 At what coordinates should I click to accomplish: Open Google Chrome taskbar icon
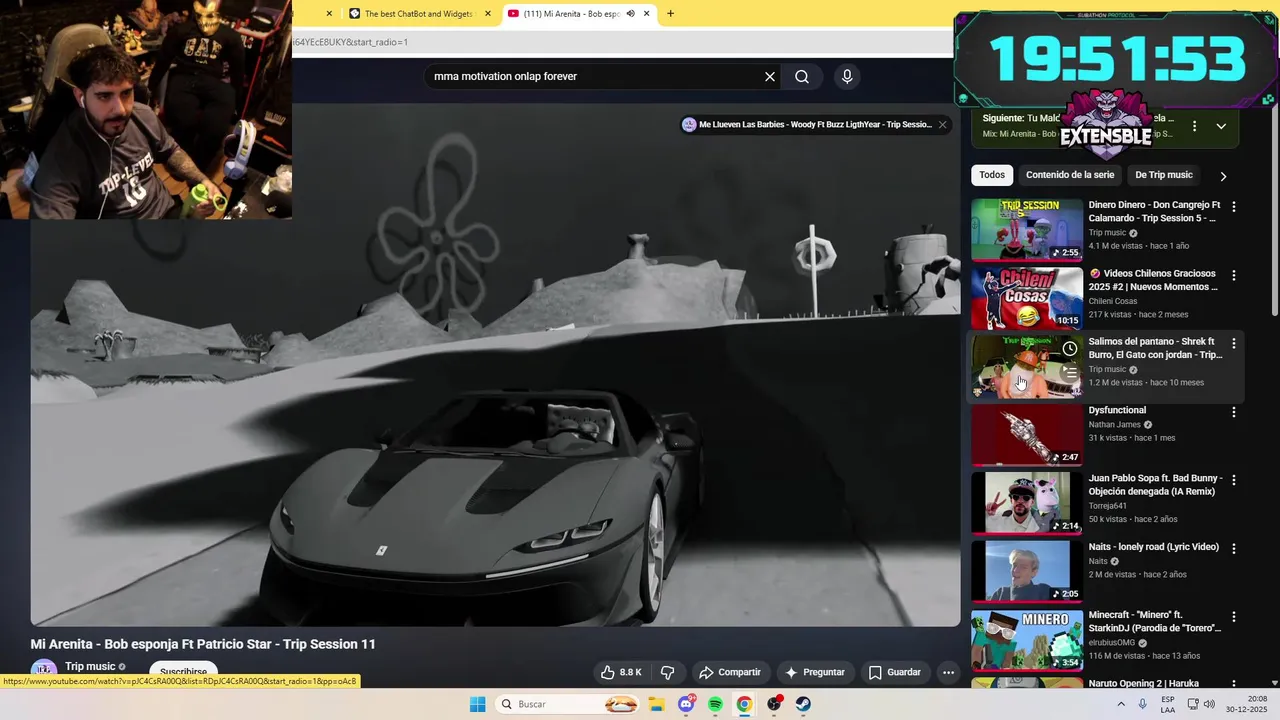[x=744, y=704]
